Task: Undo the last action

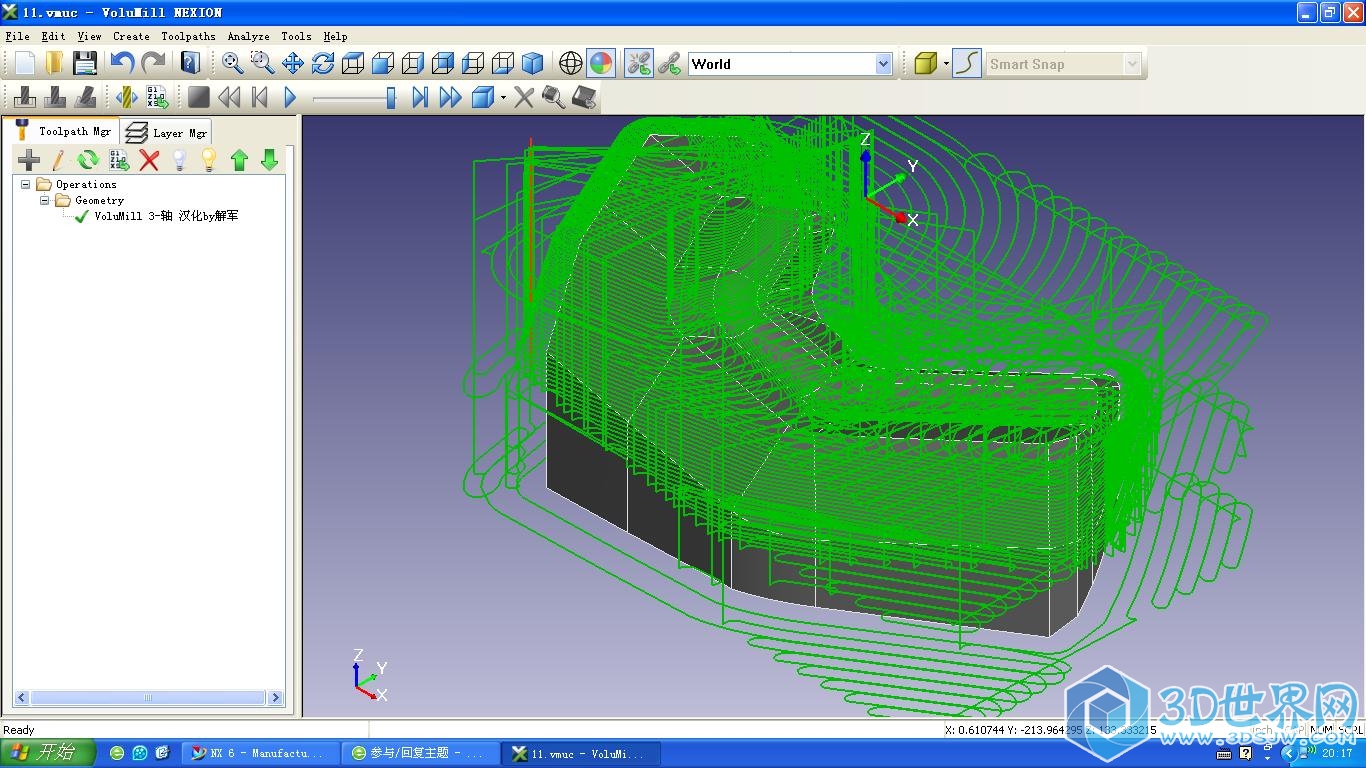Action: tap(122, 63)
